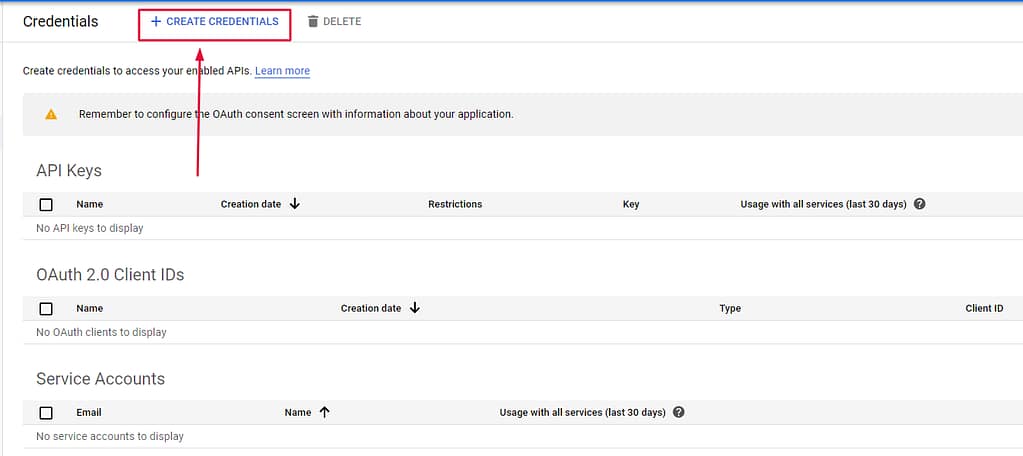Image resolution: width=1023 pixels, height=456 pixels.
Task: Click the down arrow next to API Keys Creation date
Action: tap(295, 204)
